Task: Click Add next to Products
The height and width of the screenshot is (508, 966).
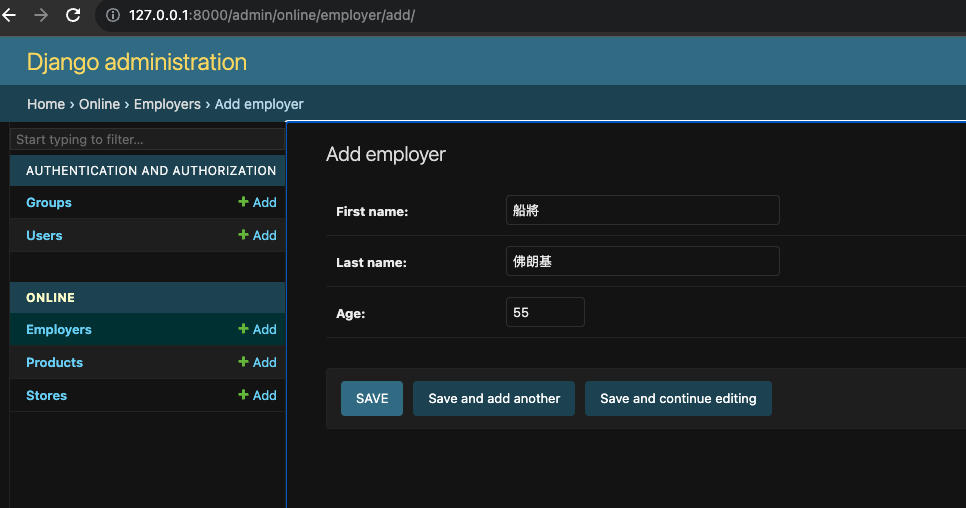Action: tap(257, 362)
